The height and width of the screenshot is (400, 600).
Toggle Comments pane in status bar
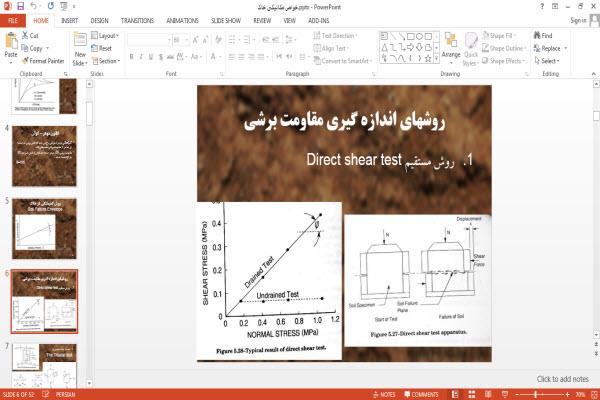pyautogui.click(x=421, y=394)
